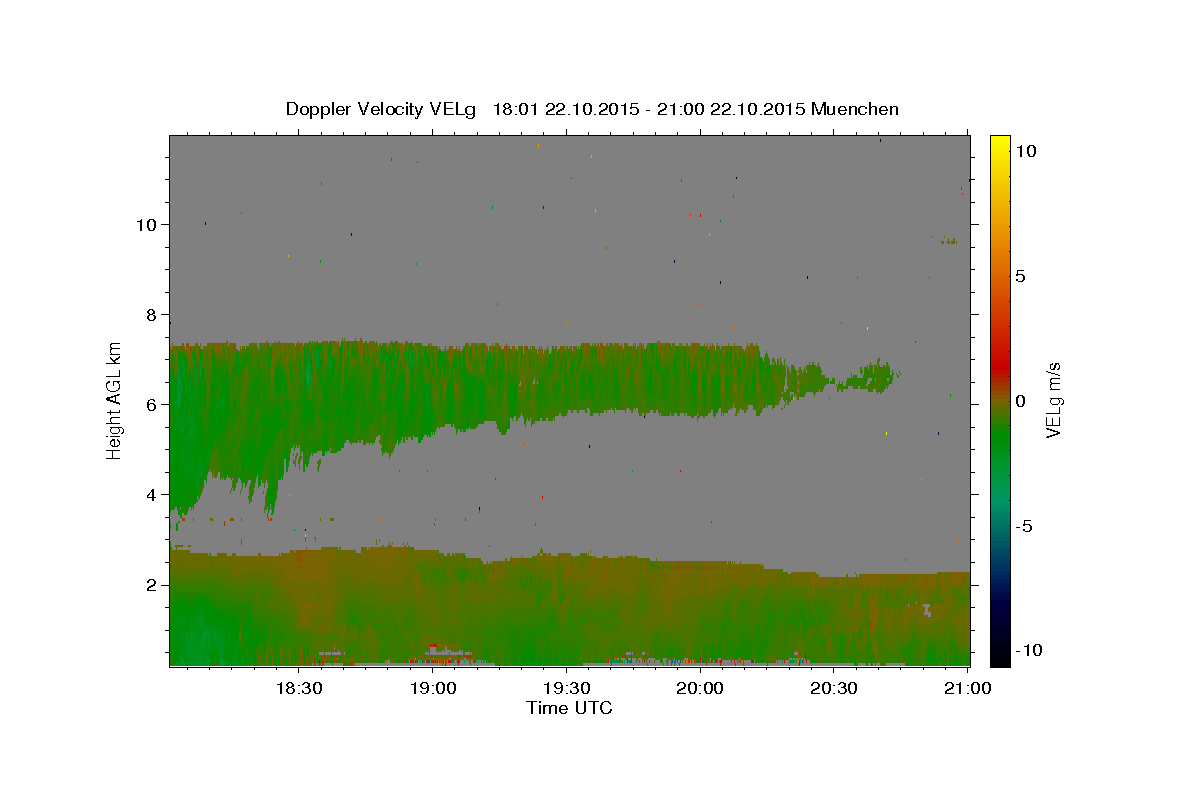Click the yellow top end of the colorbar

[999, 142]
